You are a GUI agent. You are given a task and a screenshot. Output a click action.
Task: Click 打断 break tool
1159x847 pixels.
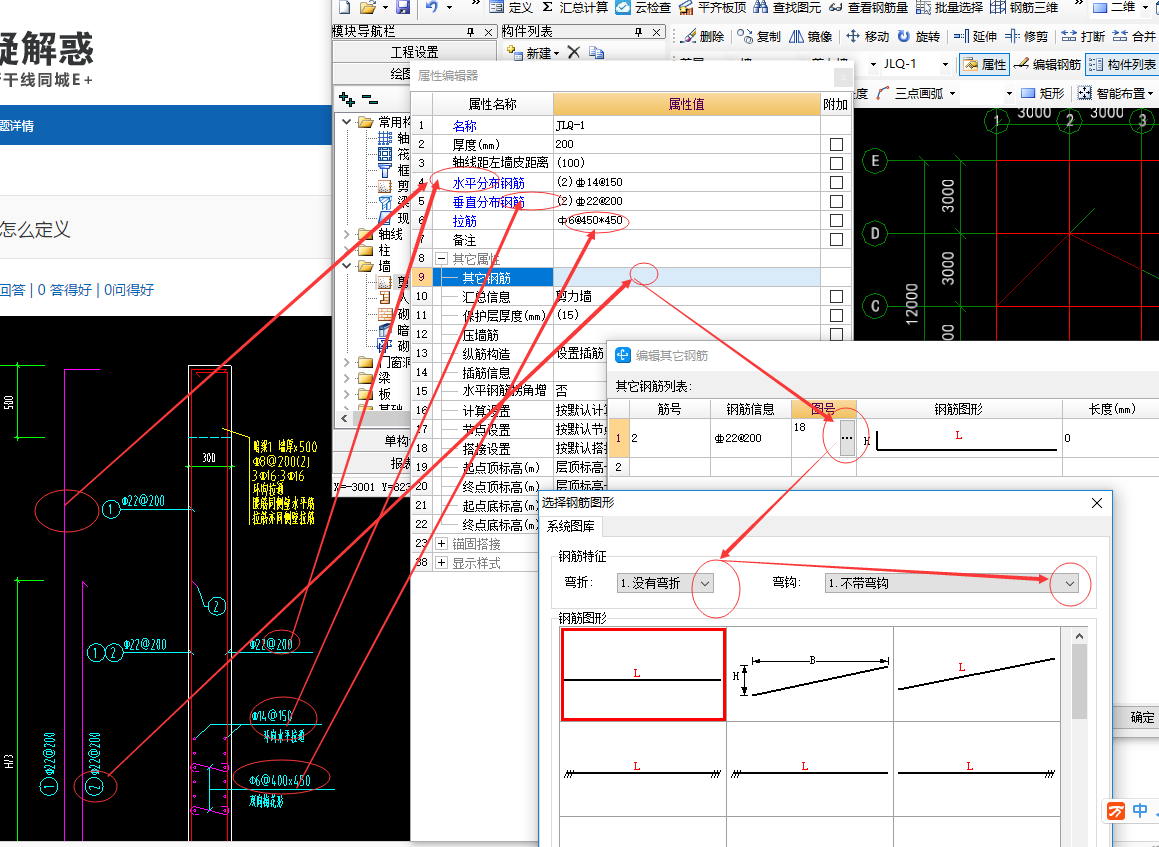click(x=1084, y=36)
